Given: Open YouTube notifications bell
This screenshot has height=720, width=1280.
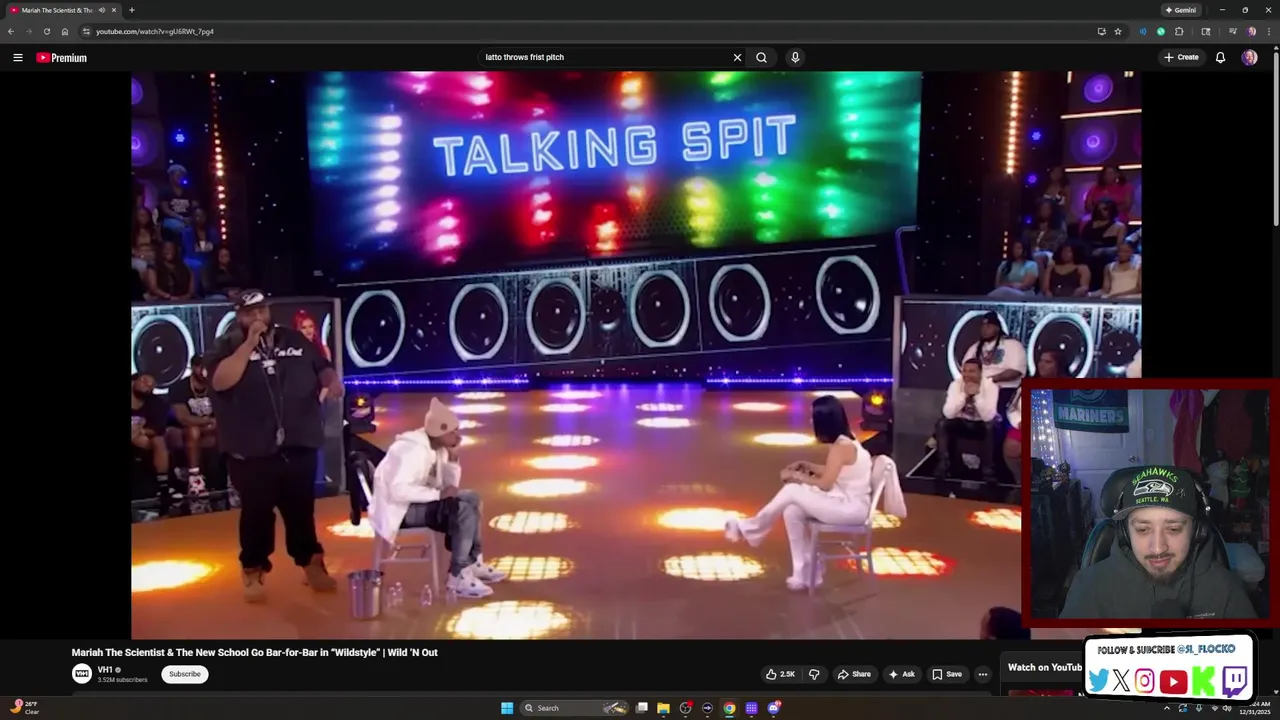Looking at the screenshot, I should click(1220, 58).
